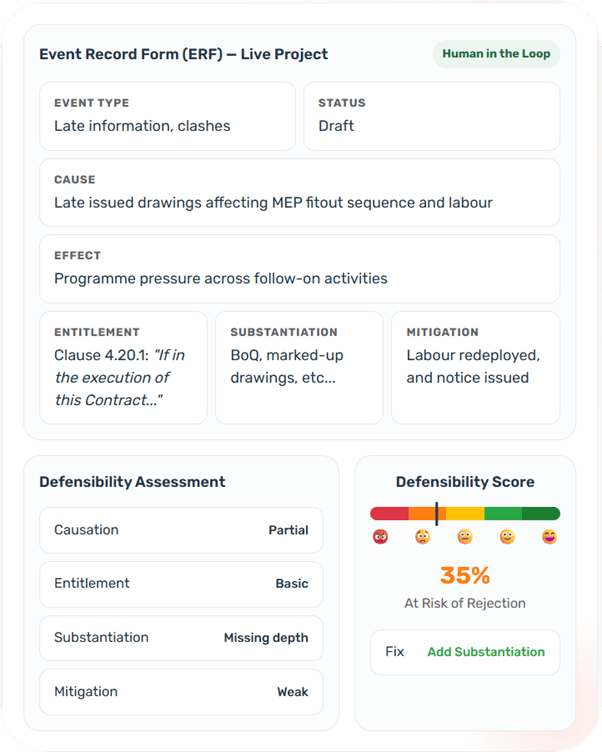Image resolution: width=602 pixels, height=752 pixels.
Task: Expand the Mitigation row rated Weak
Action: point(181,692)
